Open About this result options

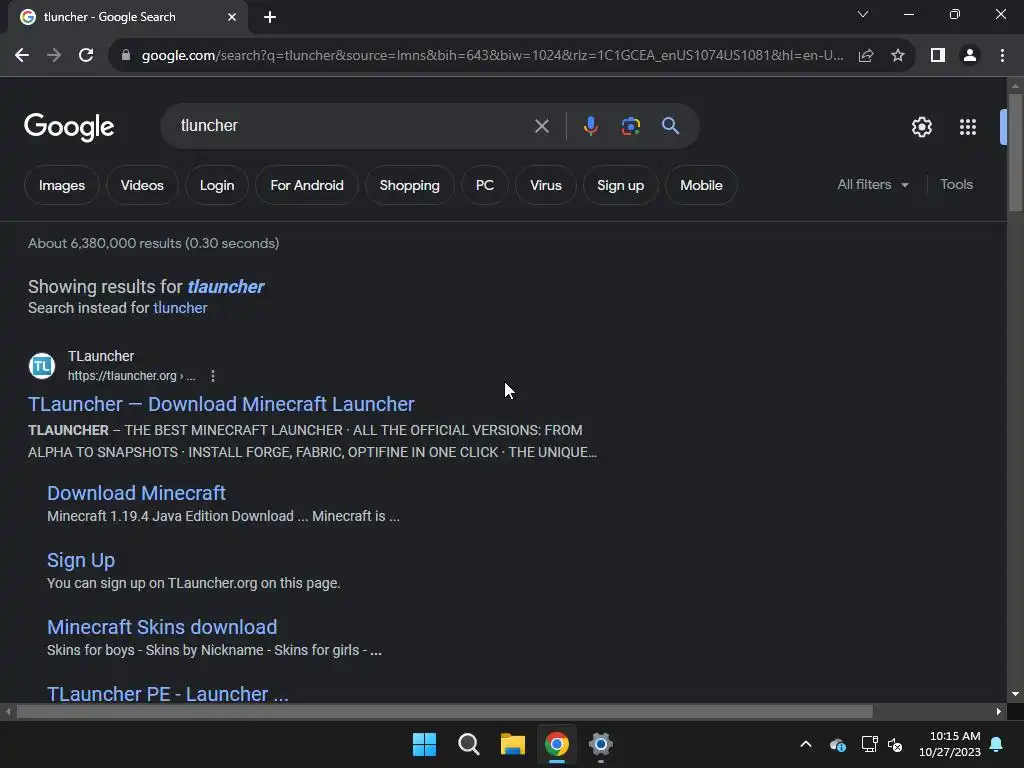[x=213, y=376]
